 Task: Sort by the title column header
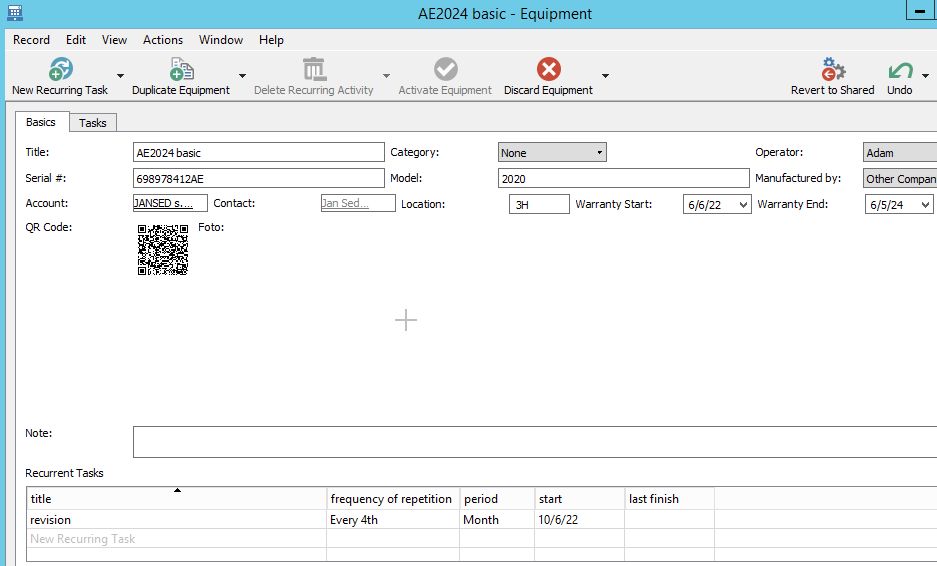pyautogui.click(x=177, y=498)
